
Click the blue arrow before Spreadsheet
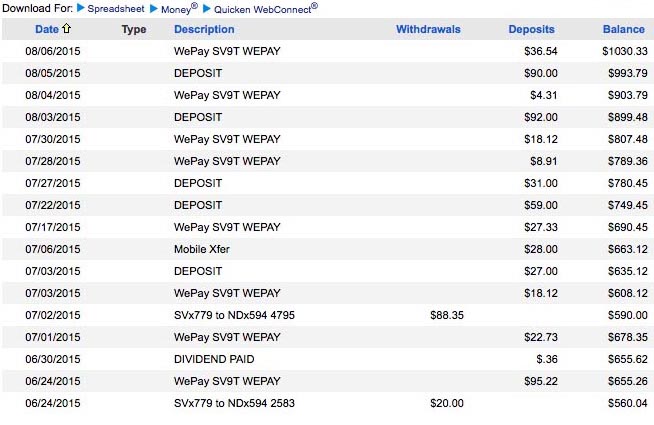click(x=80, y=8)
